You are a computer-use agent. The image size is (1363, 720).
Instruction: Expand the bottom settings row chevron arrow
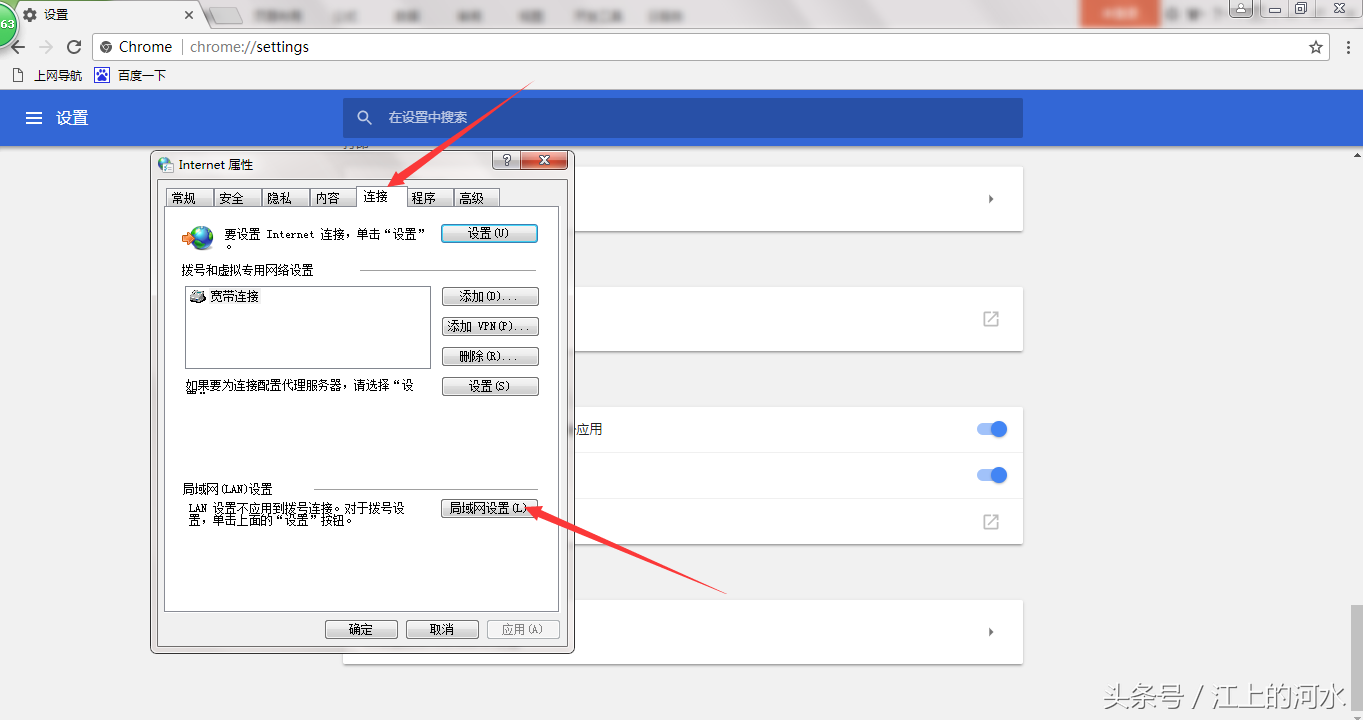point(991,632)
